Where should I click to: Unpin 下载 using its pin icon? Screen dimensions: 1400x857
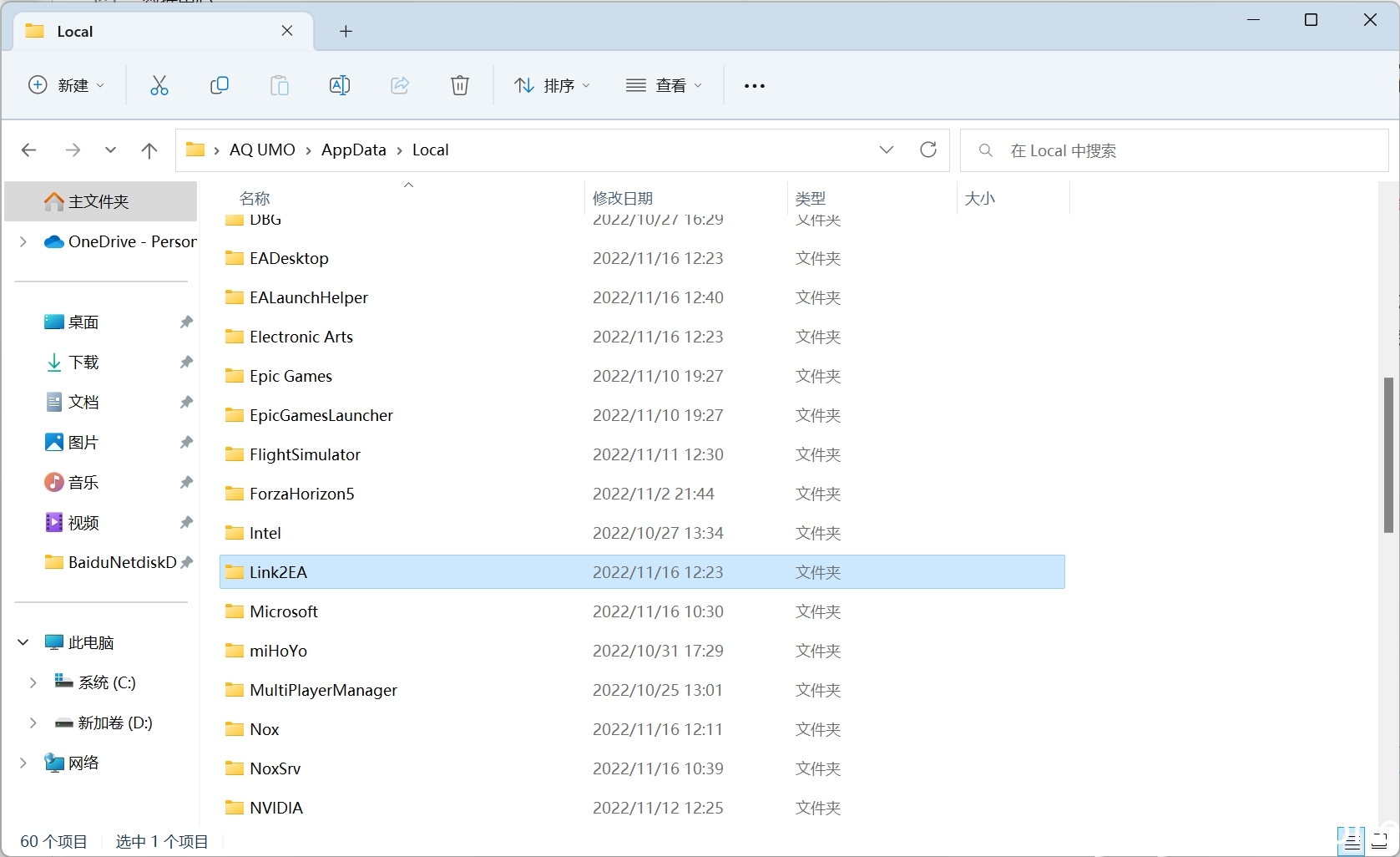186,362
